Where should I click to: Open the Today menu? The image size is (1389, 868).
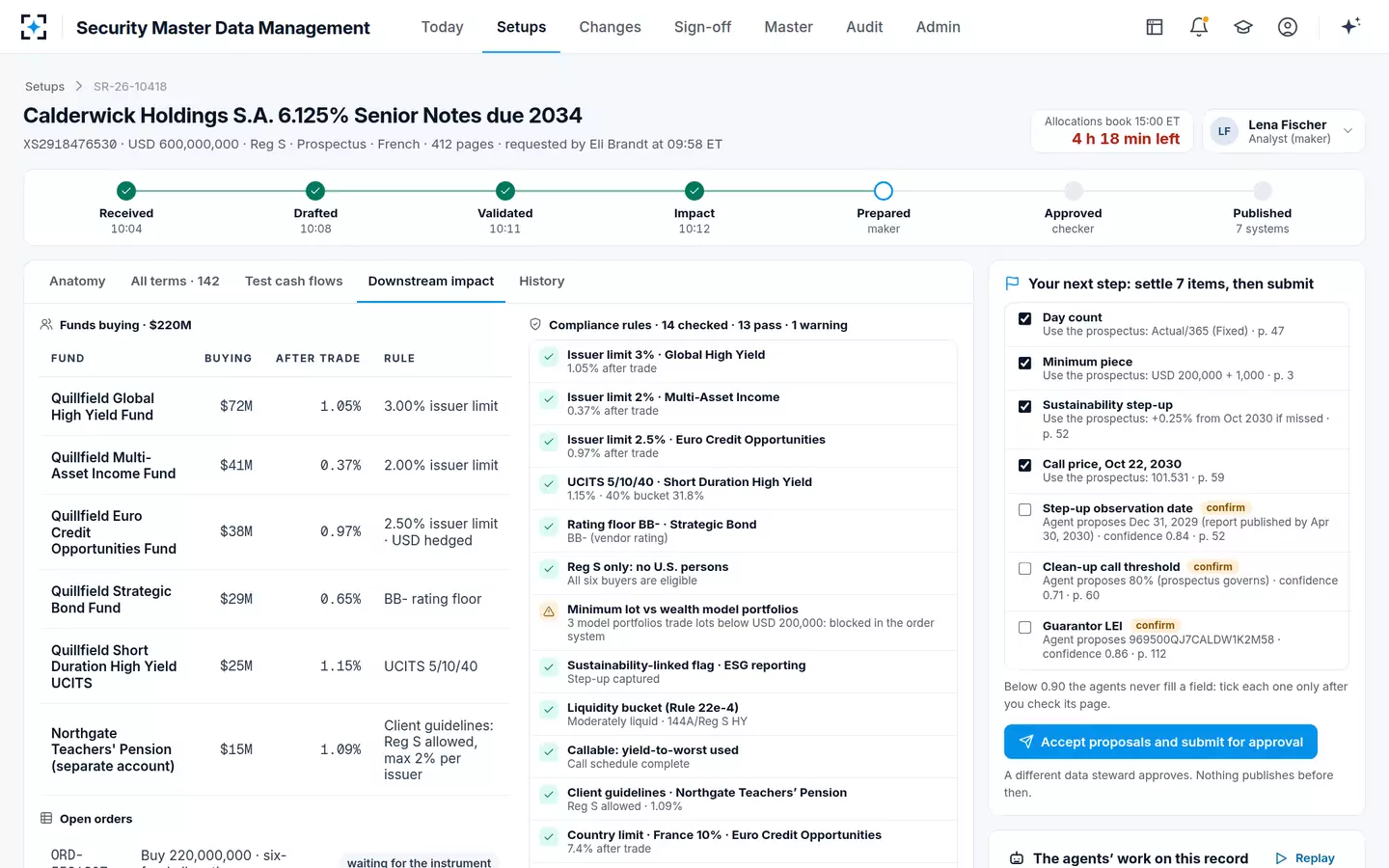[x=442, y=27]
